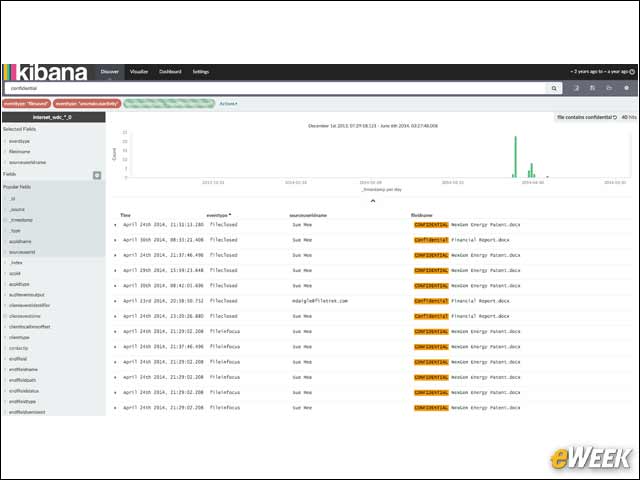640x480 pixels.
Task: Expand row April 29th 2014 15:59:23
Action: (115, 271)
